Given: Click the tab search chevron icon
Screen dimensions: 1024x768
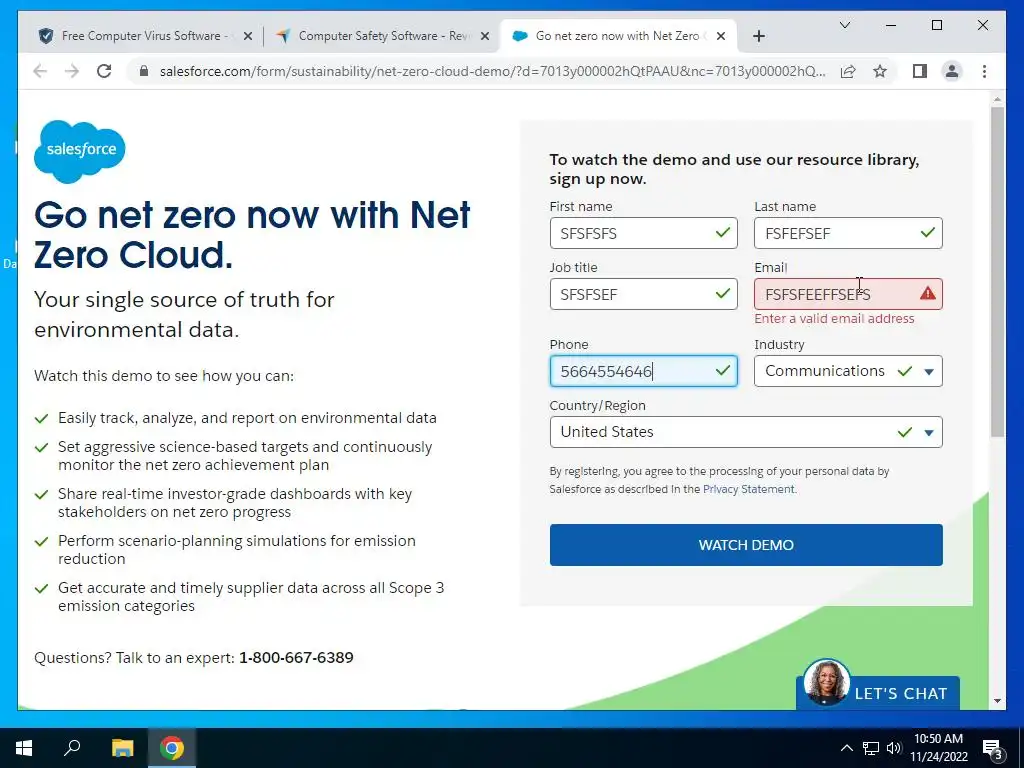Looking at the screenshot, I should (844, 25).
